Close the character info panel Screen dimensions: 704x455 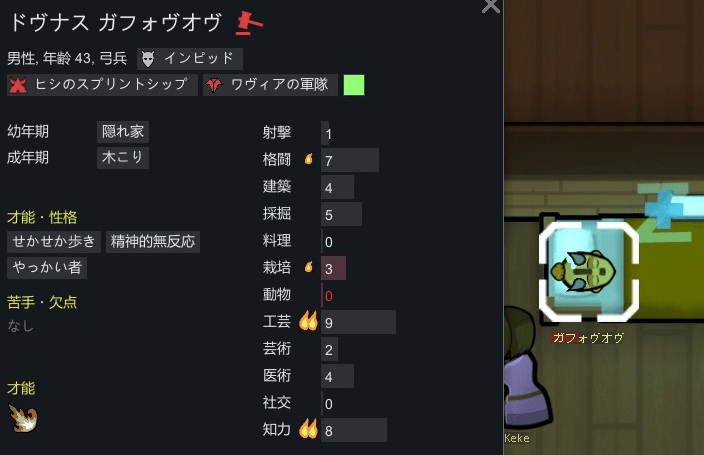pos(490,6)
